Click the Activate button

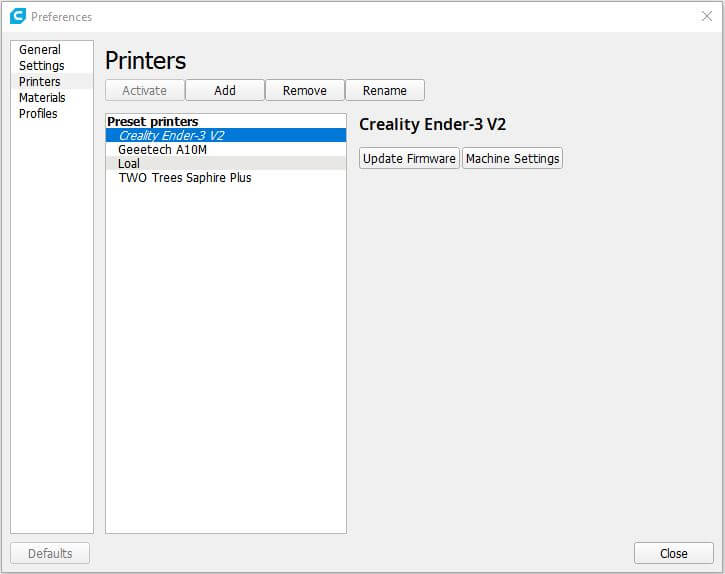[x=144, y=90]
